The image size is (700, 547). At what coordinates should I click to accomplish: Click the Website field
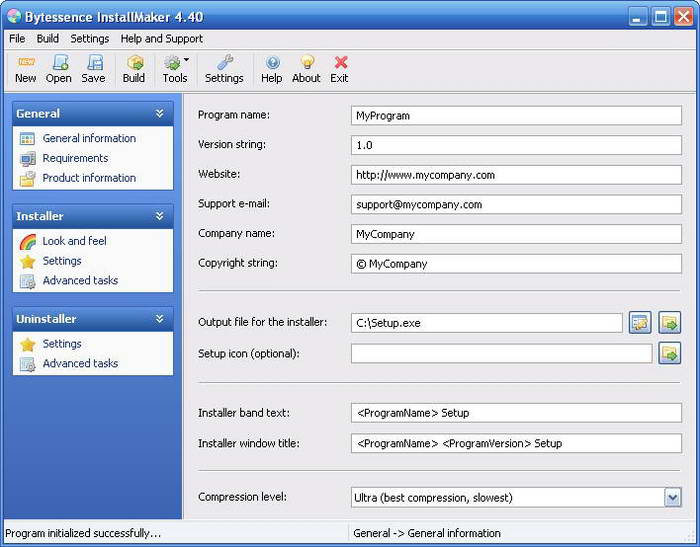click(516, 175)
